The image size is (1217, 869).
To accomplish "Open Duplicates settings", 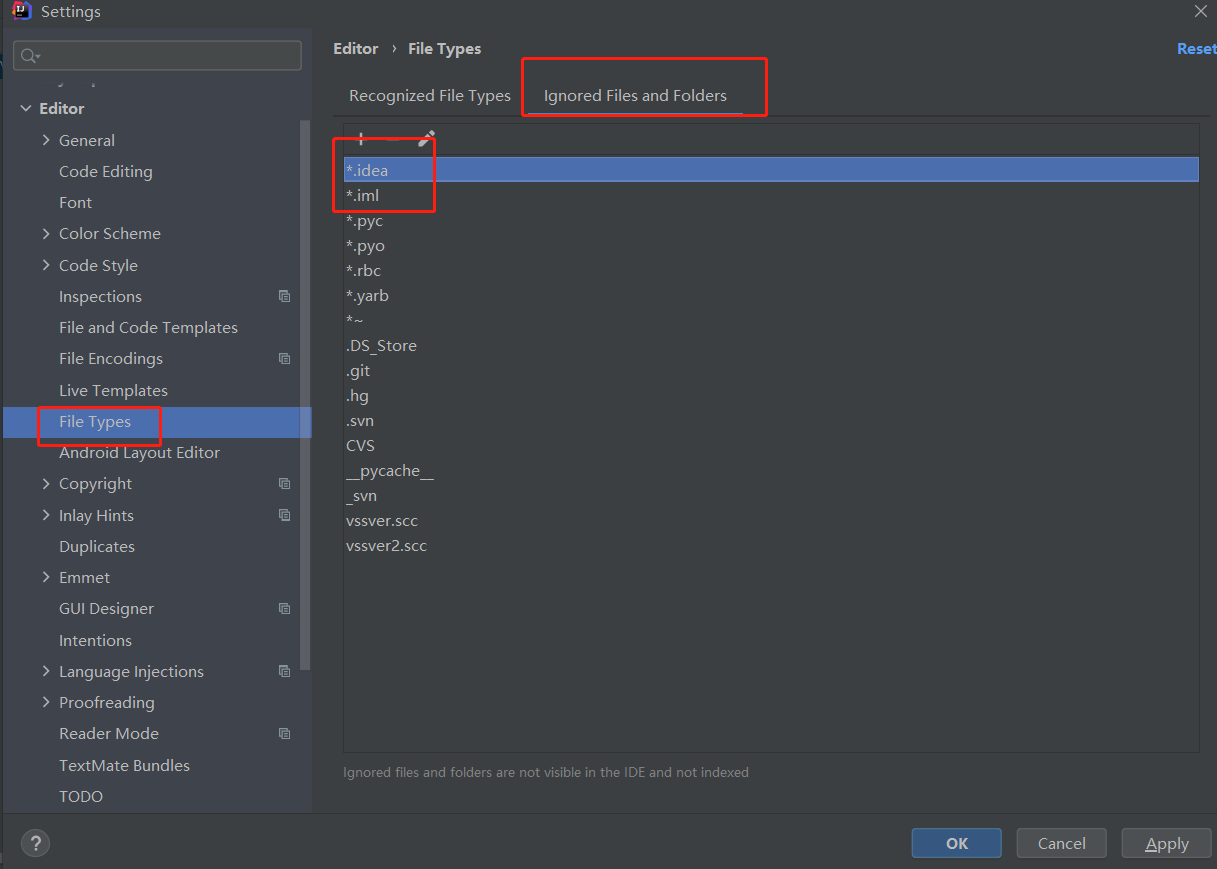I will pos(97,546).
